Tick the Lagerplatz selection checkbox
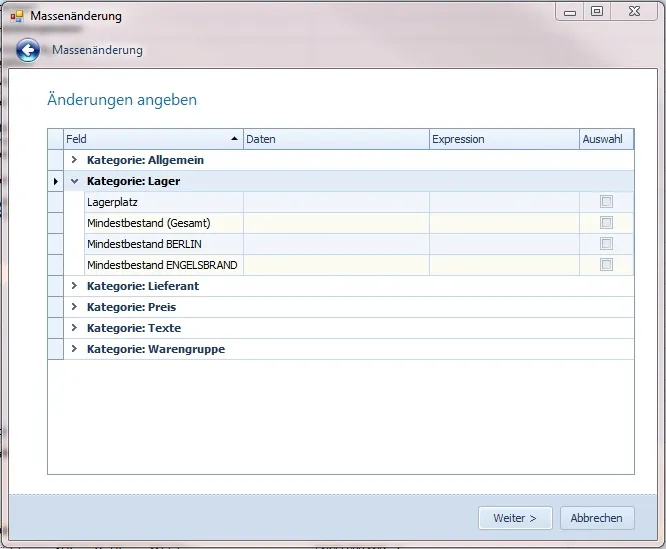Screen dimensions: 666x549 tap(606, 202)
